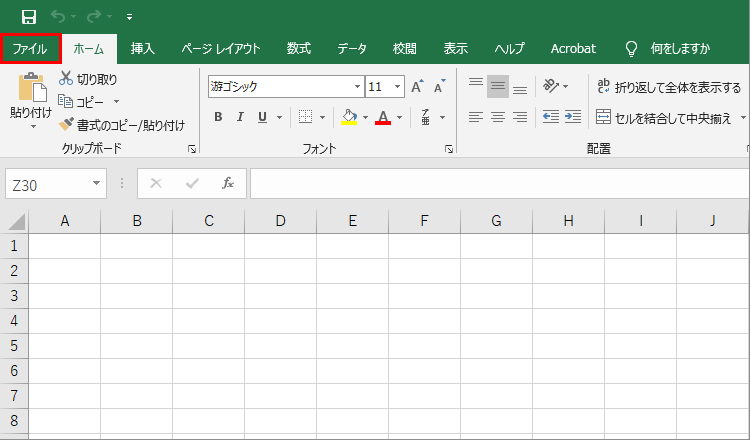This screenshot has width=750, height=440.
Task: Expand the font name dropdown arrow
Action: coord(357,87)
